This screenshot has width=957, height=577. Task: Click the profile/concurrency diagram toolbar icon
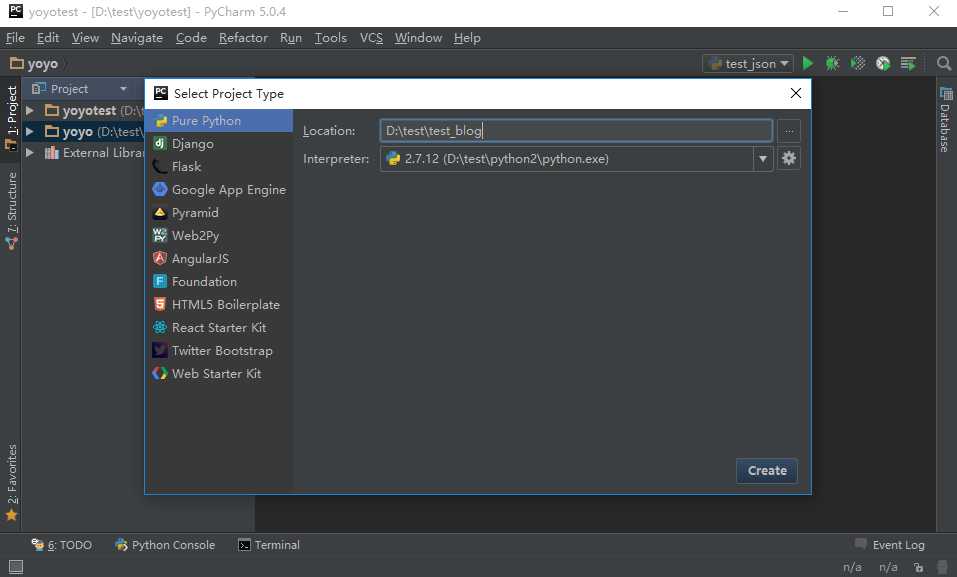(883, 64)
